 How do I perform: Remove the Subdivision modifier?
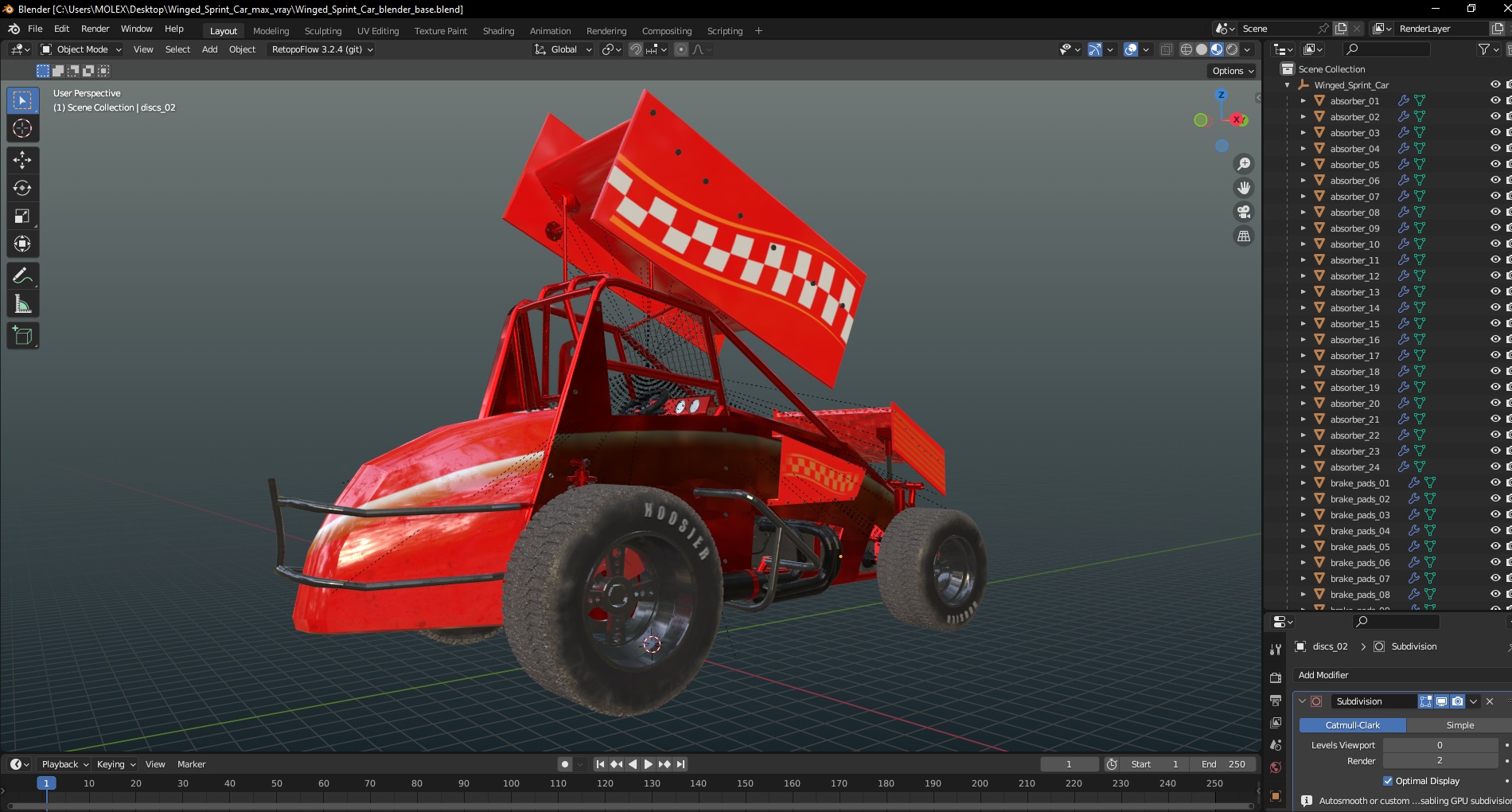tap(1490, 701)
